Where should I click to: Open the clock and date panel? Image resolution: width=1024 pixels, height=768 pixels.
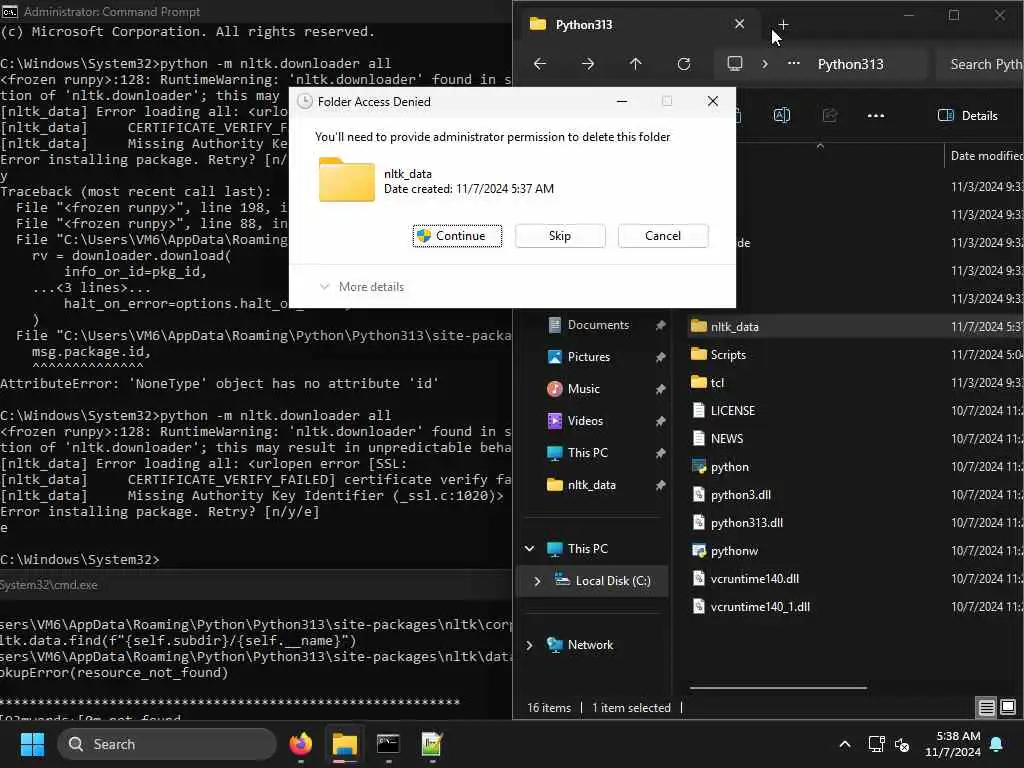[x=952, y=744]
